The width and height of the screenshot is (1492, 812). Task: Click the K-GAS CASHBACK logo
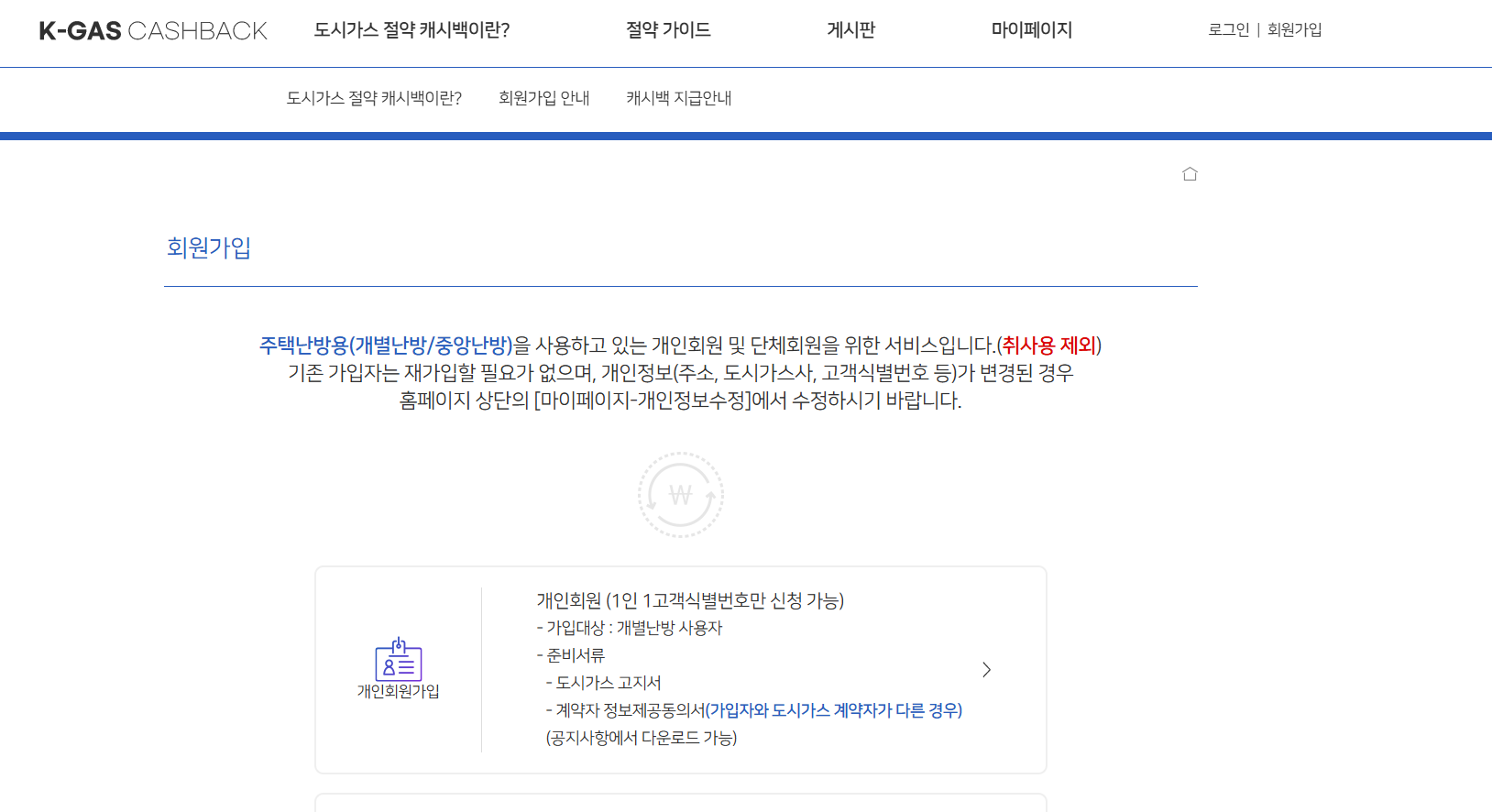pyautogui.click(x=153, y=30)
